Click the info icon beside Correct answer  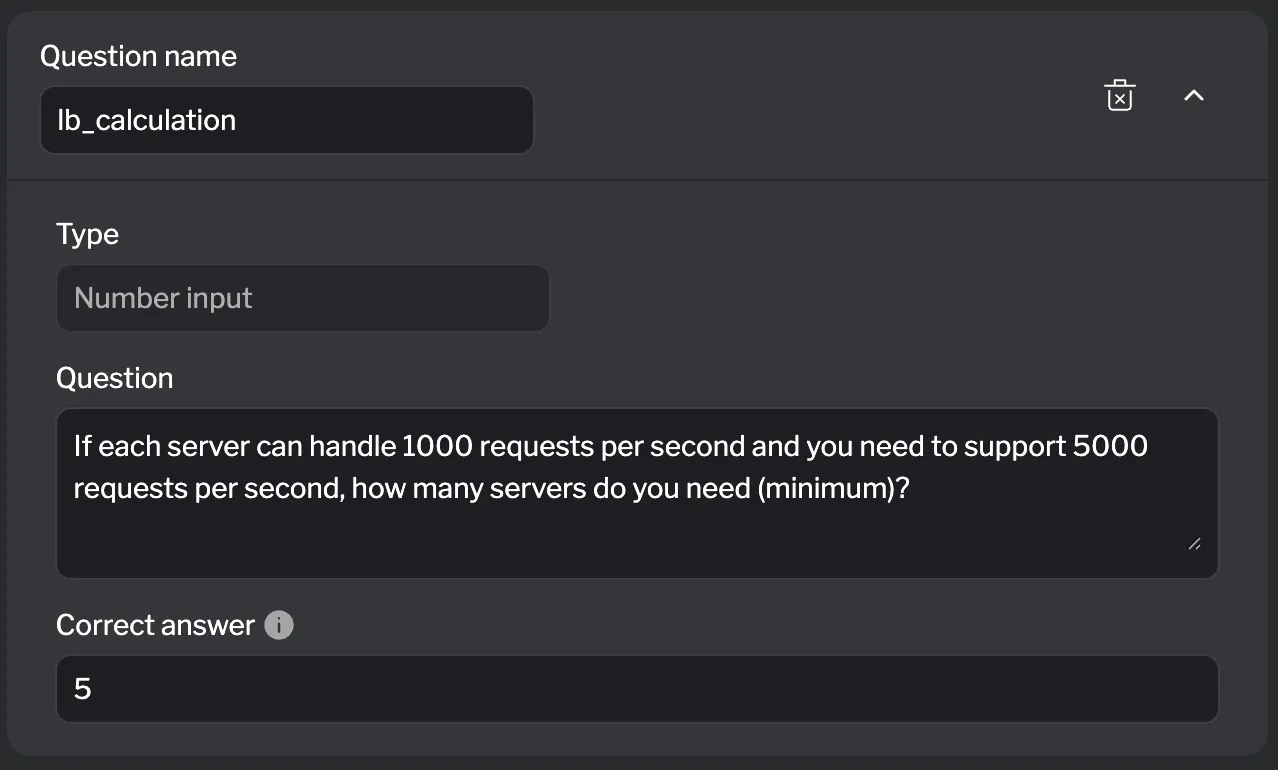(x=279, y=626)
